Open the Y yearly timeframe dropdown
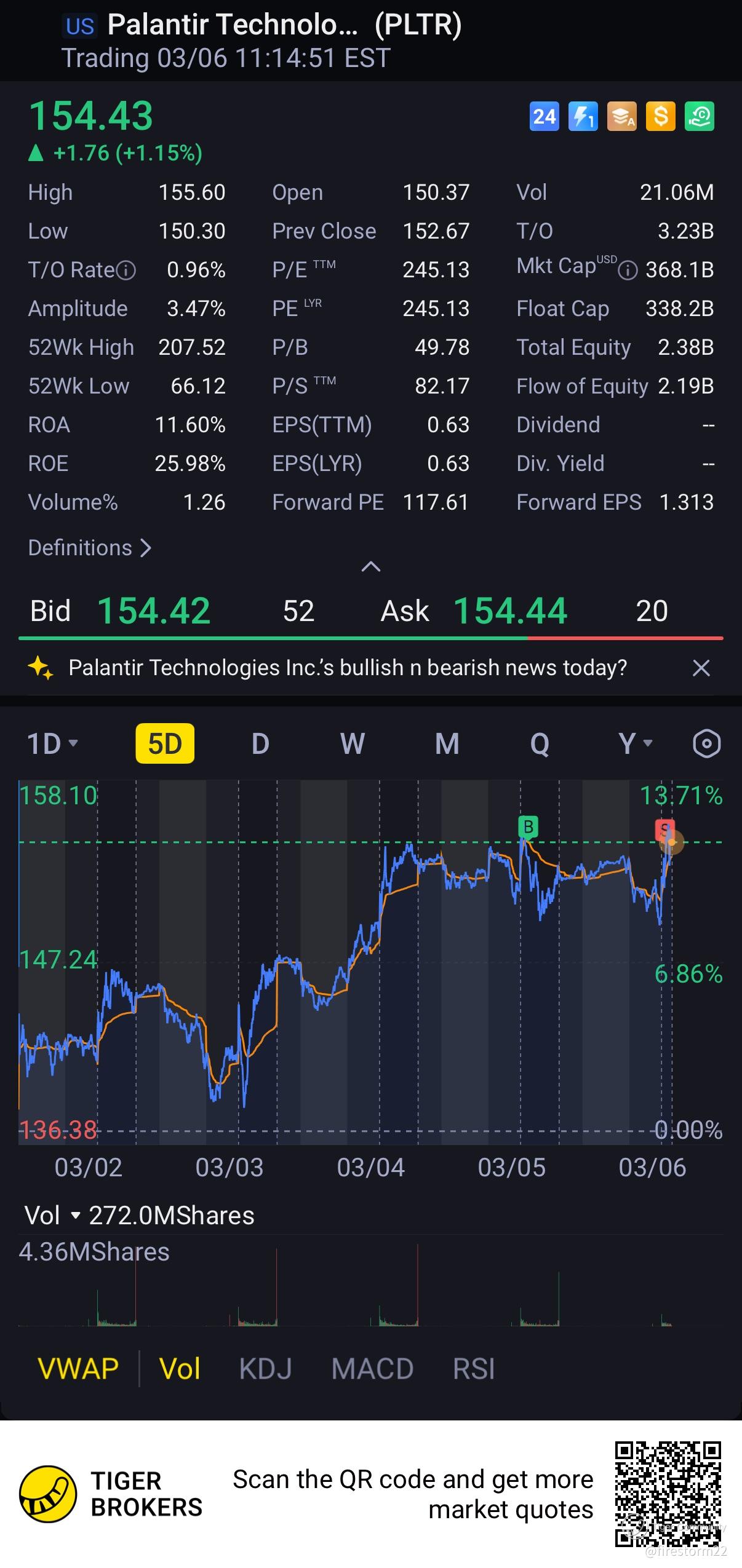The image size is (742, 1568). tap(634, 743)
